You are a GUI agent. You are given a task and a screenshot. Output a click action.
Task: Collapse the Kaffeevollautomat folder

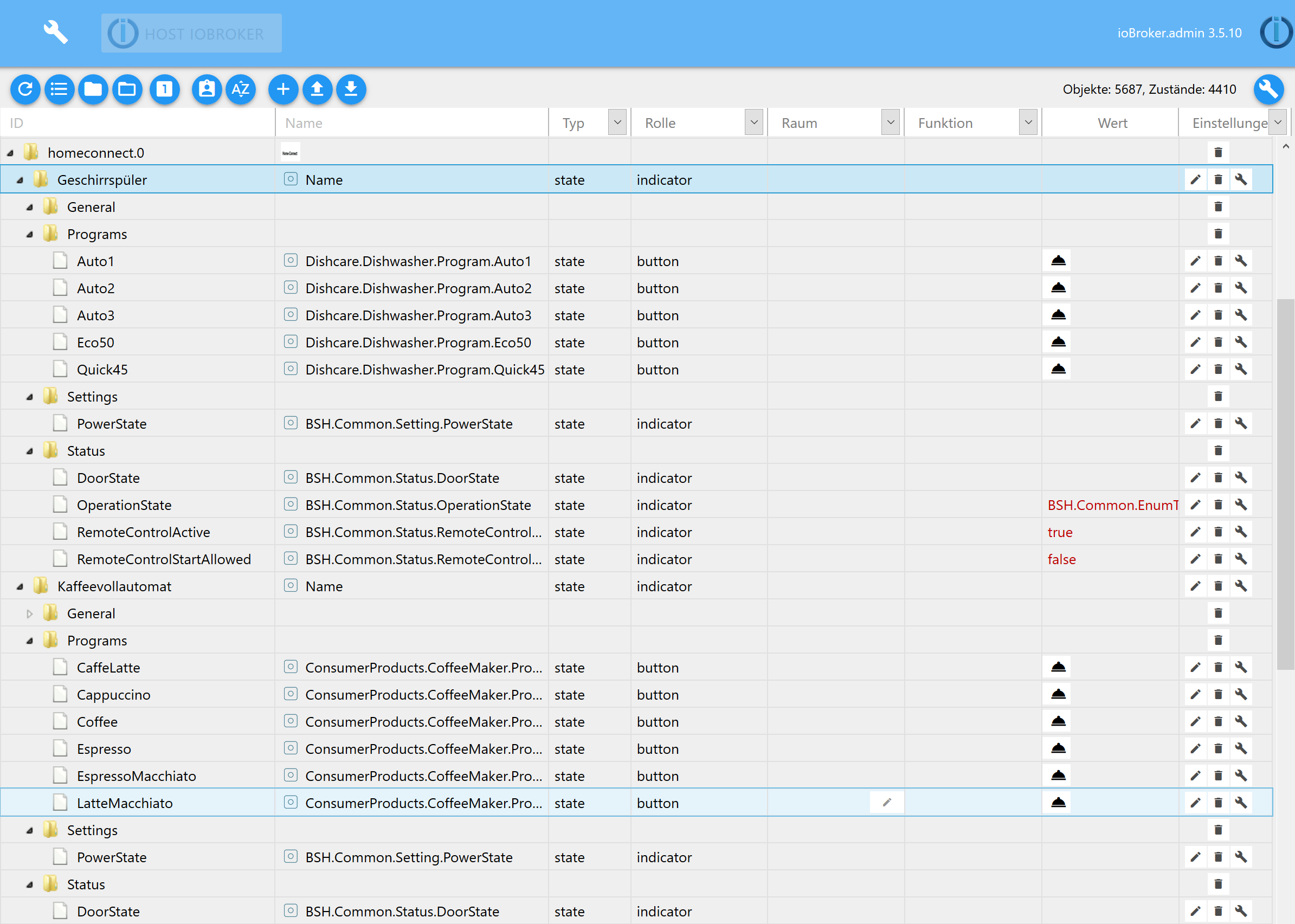pyautogui.click(x=20, y=586)
